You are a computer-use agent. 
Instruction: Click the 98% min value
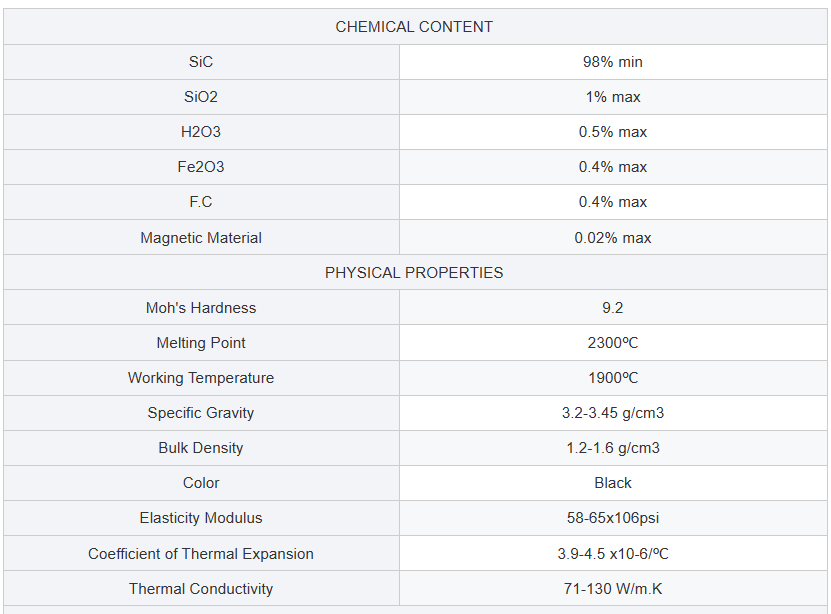[x=613, y=62]
